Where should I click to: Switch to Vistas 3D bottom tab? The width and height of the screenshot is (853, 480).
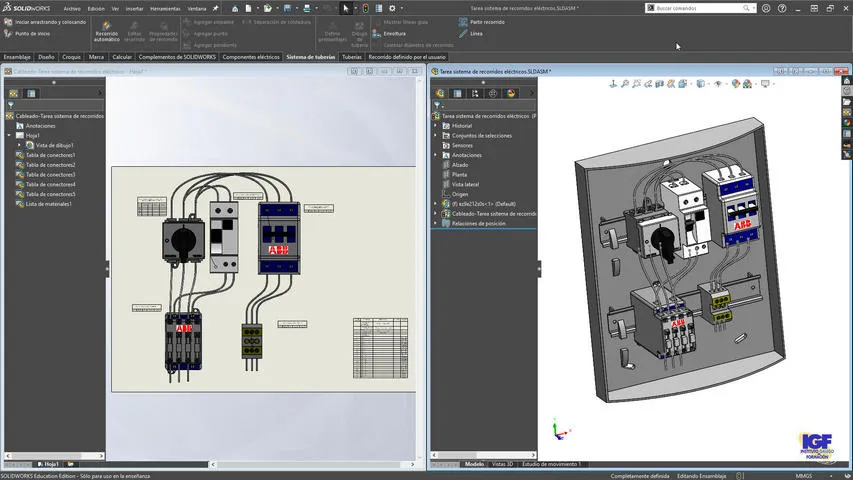[x=502, y=464]
